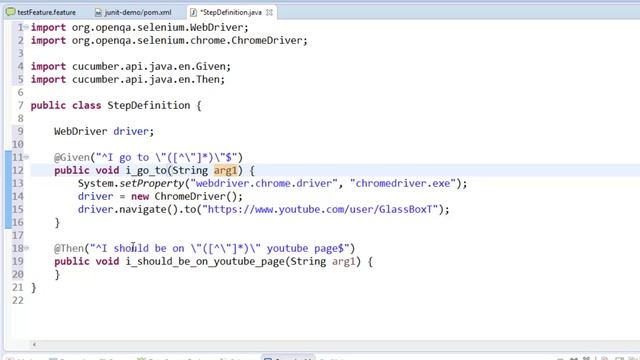
Task: Click the i_should_be_on_youtube_page method name
Action: 204,261
